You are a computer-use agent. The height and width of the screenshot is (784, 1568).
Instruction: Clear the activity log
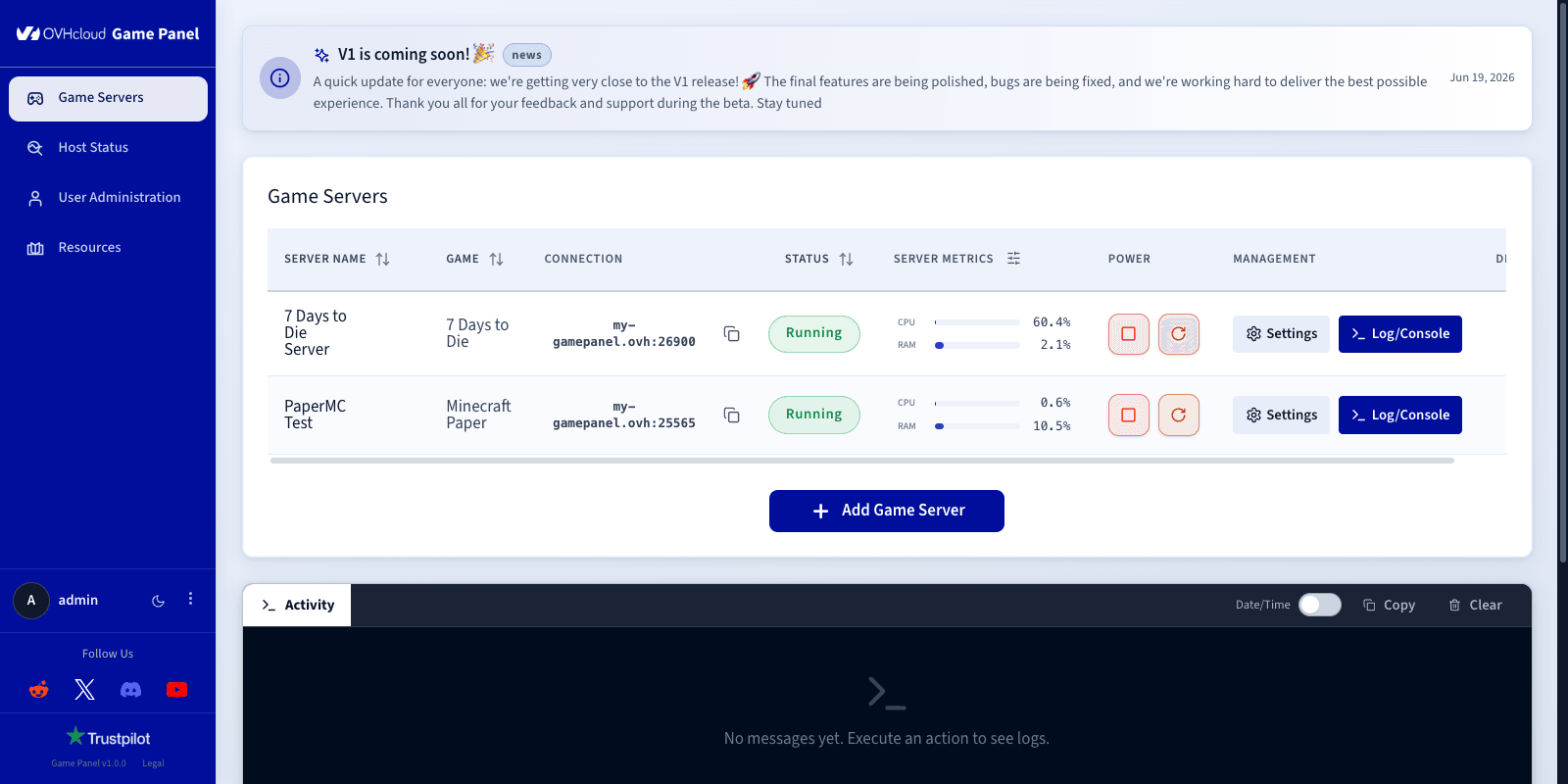tap(1475, 606)
